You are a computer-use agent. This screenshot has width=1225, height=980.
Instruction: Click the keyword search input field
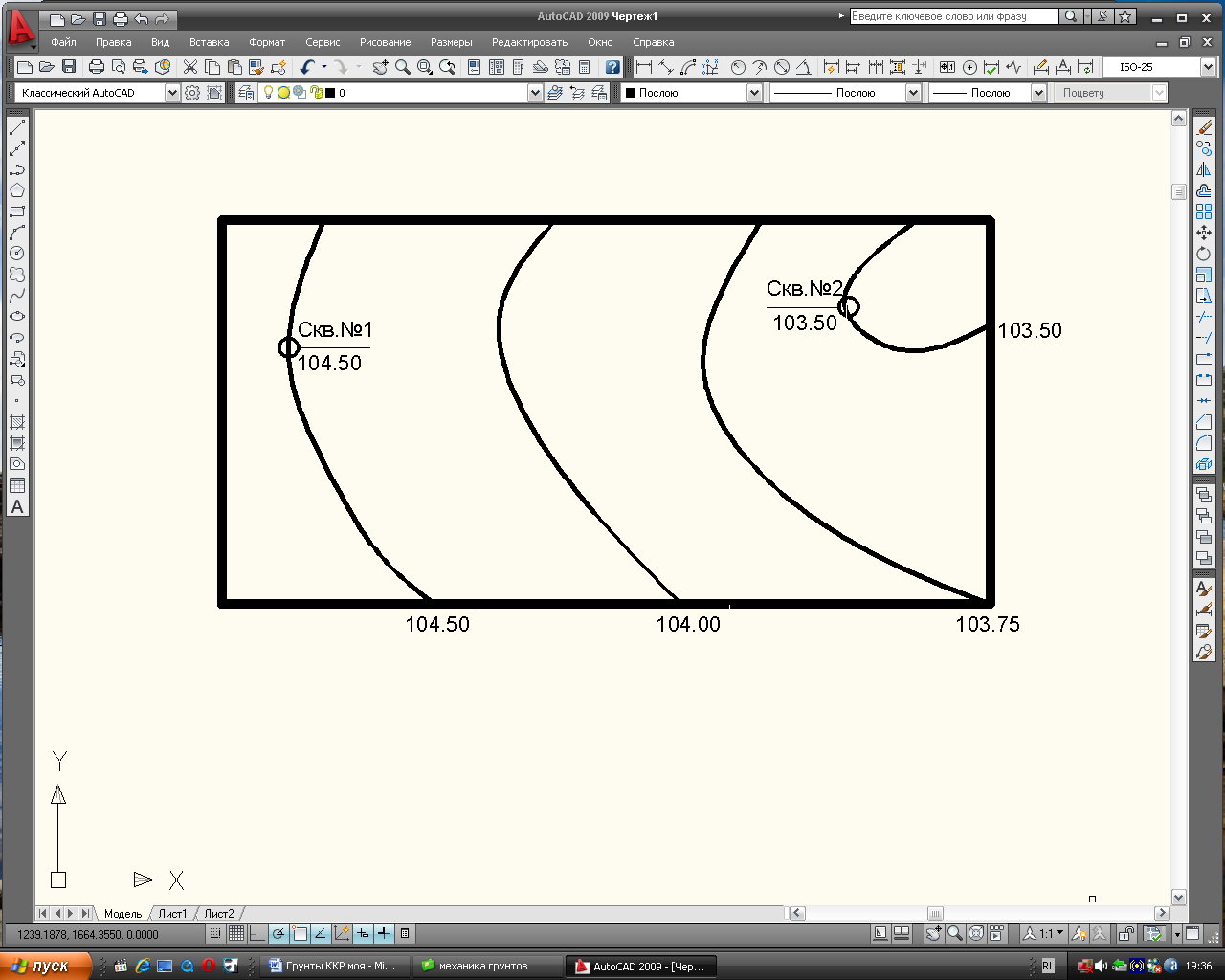953,16
